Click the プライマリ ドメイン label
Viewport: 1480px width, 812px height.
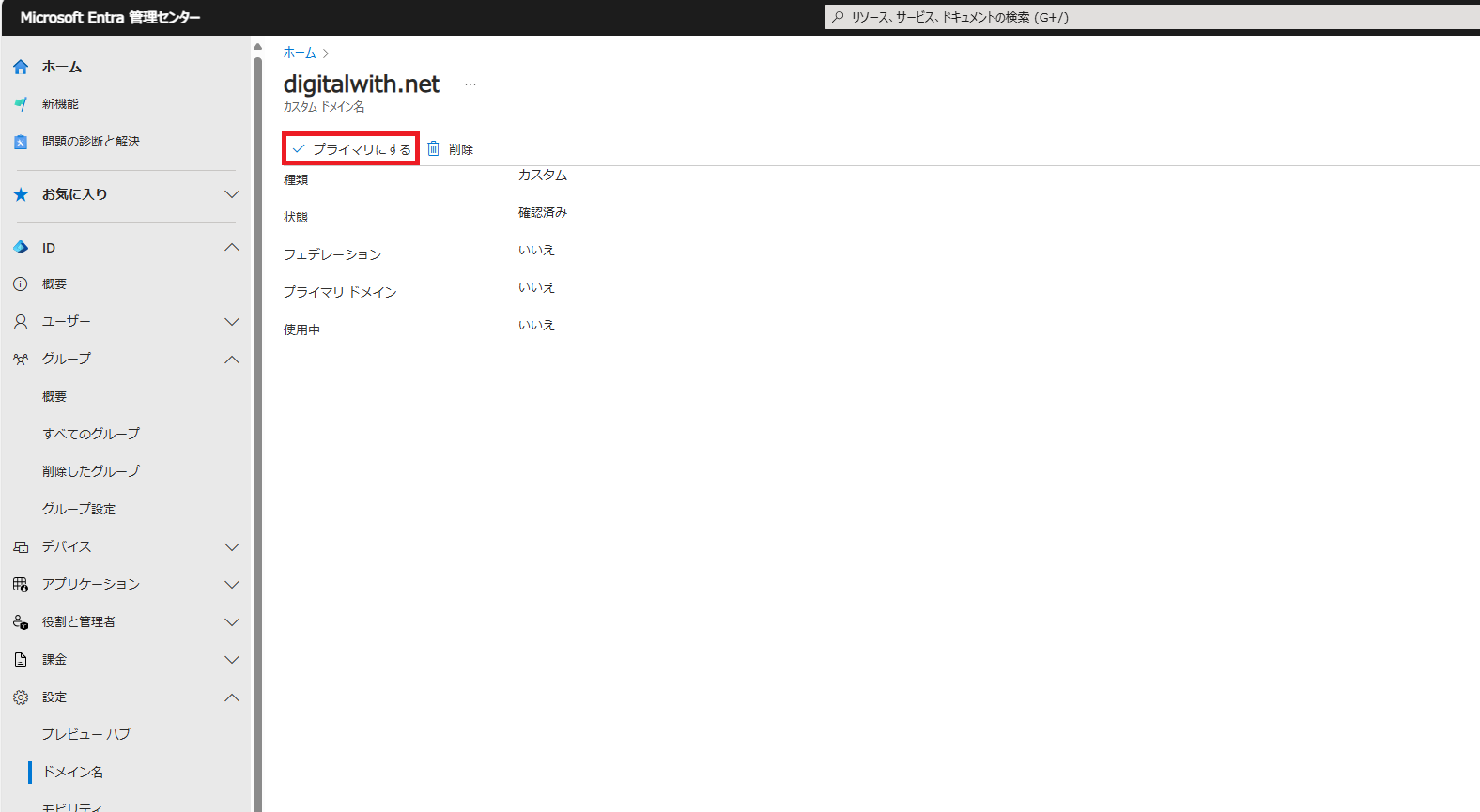[340, 292]
